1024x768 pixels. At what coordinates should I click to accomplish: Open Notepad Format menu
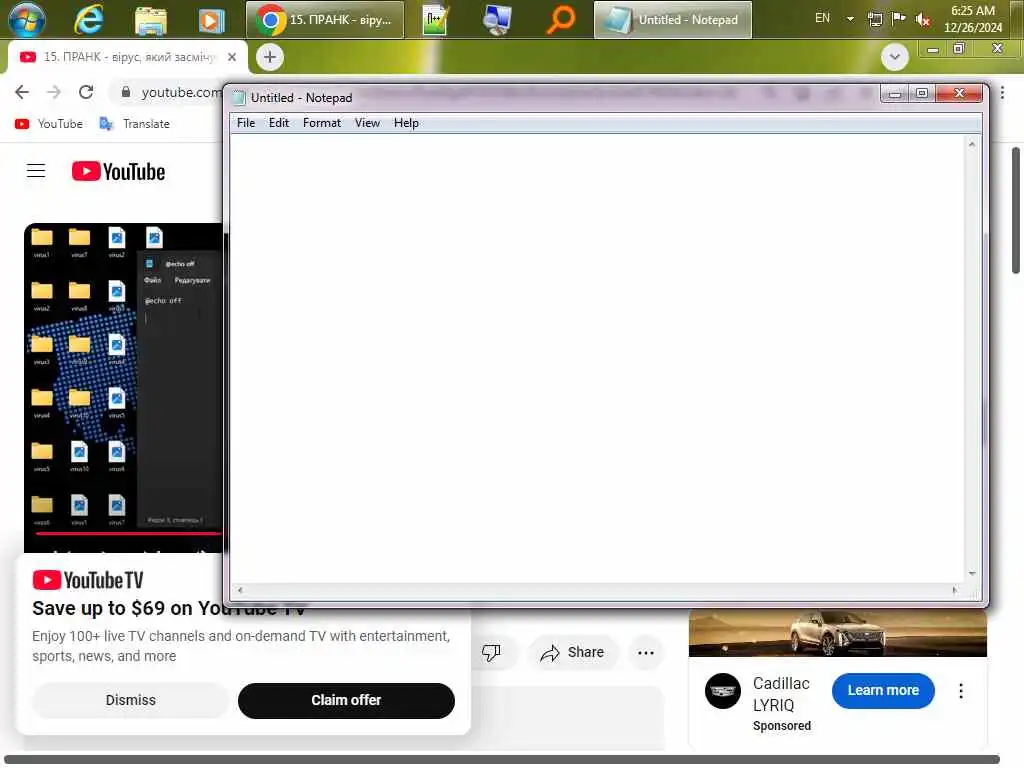(x=322, y=123)
